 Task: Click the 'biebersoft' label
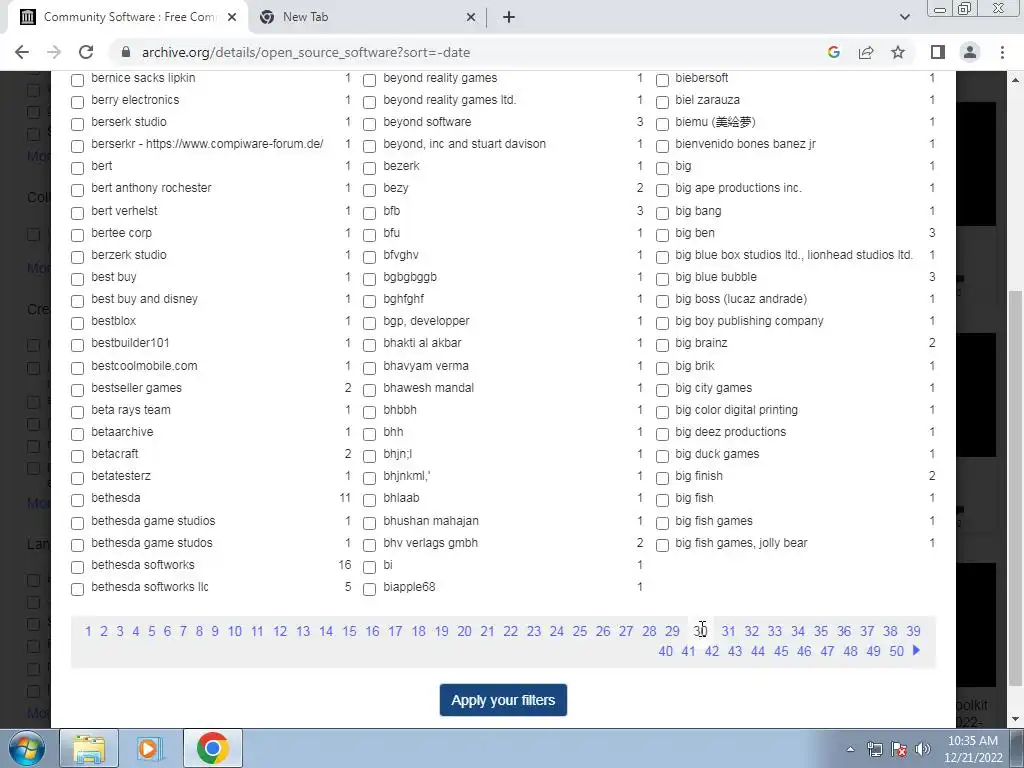(701, 78)
